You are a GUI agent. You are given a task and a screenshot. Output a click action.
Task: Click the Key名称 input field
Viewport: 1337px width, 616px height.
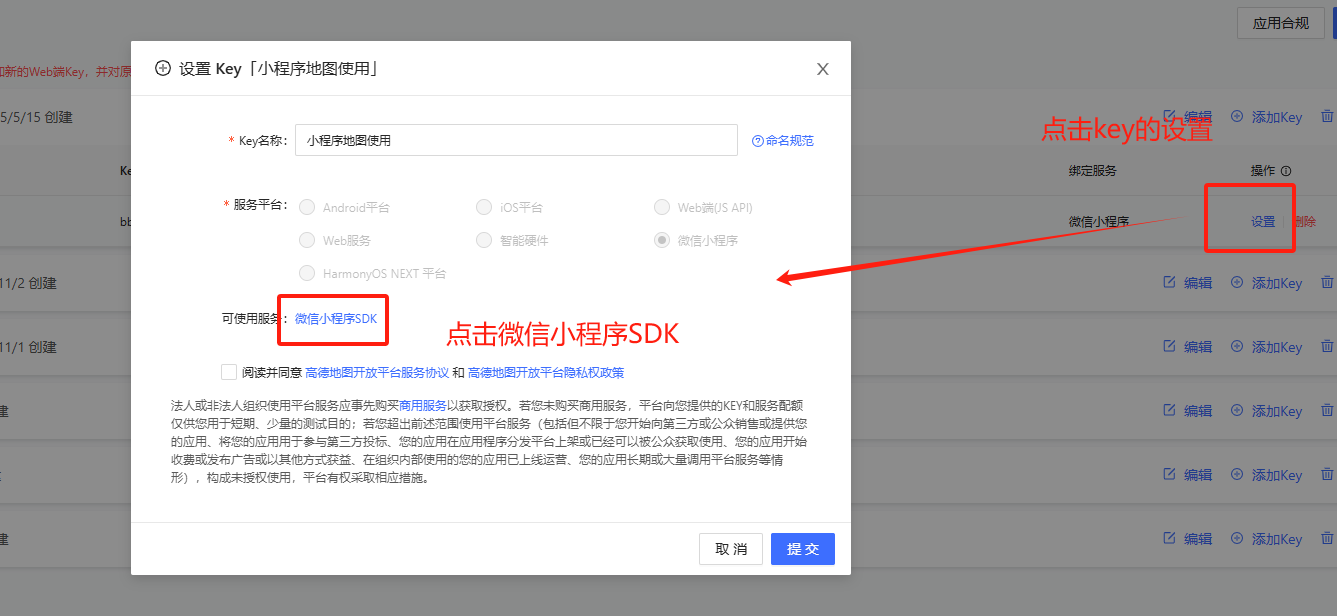(x=516, y=141)
